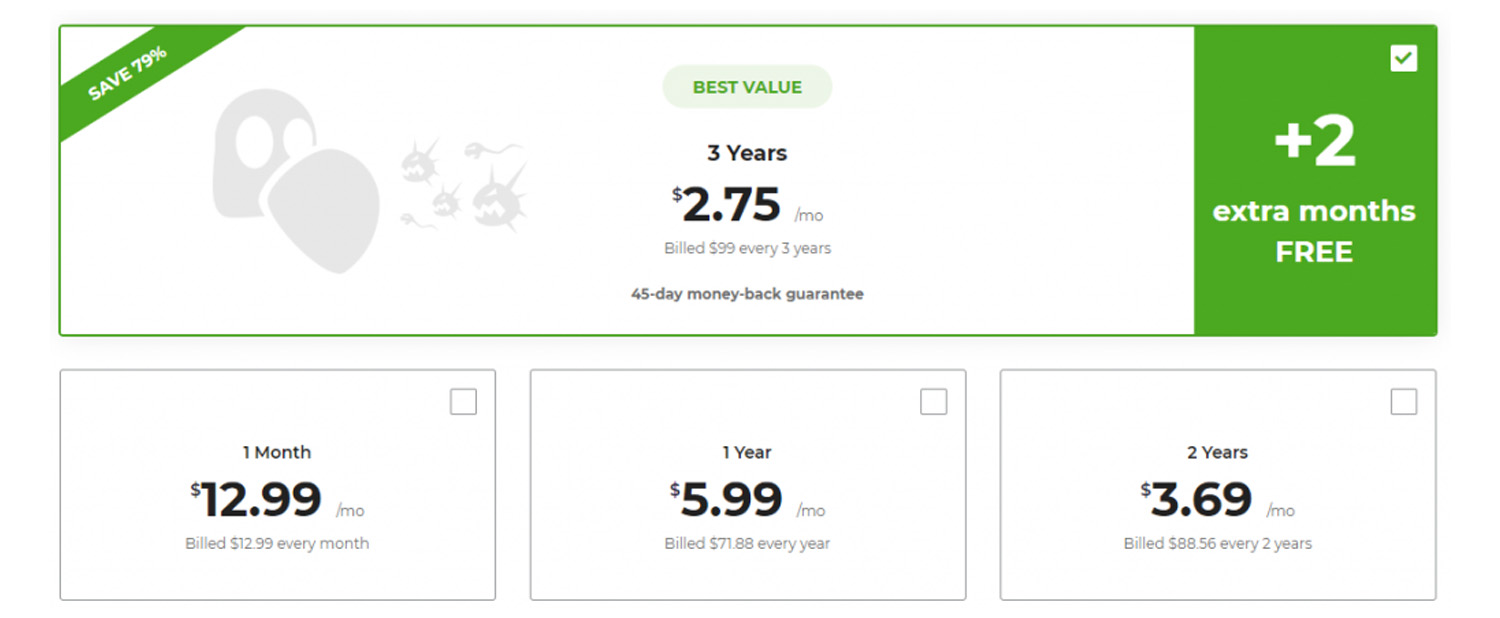Click 'Billed $71.88 every year' text

pos(747,544)
